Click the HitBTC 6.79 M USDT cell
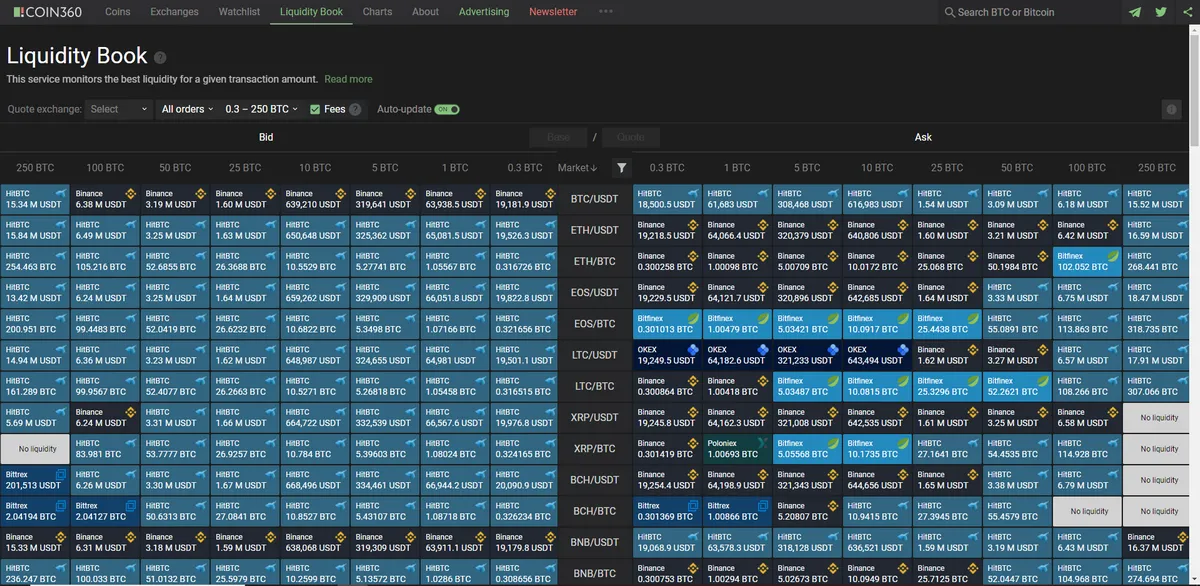Image resolution: width=1200 pixels, height=586 pixels. pos(1087,479)
